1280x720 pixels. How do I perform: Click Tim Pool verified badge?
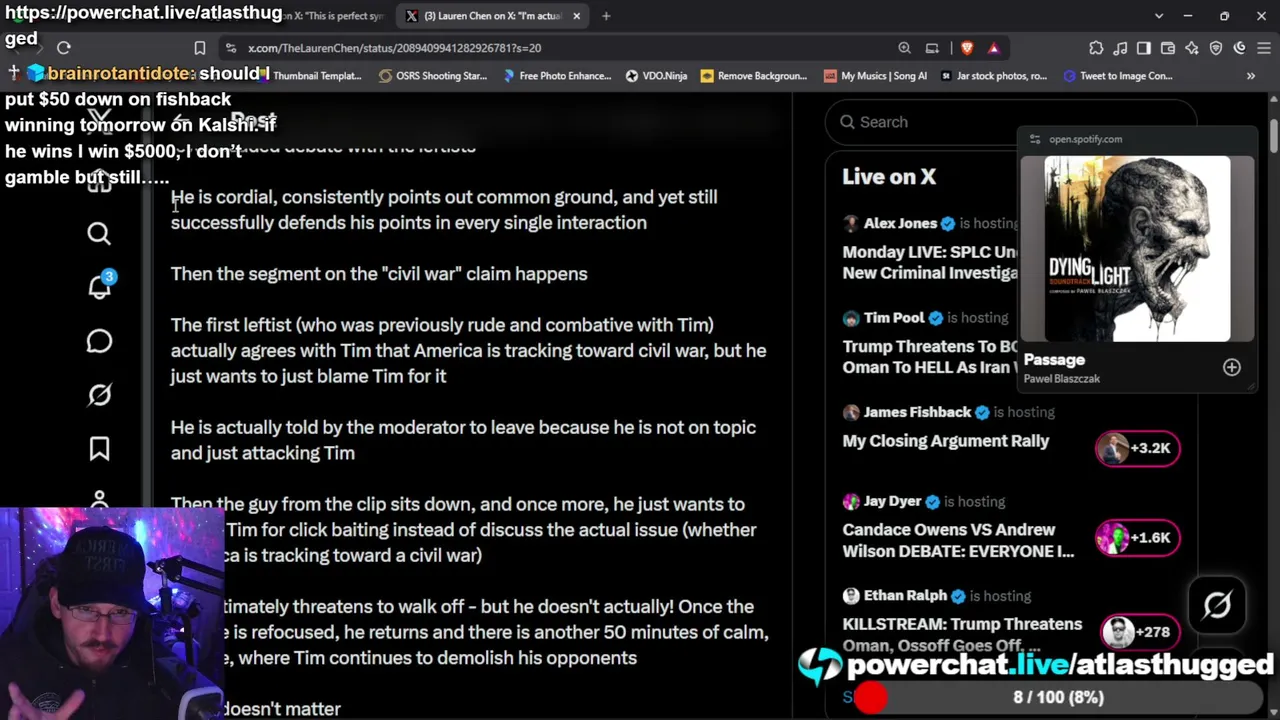936,318
